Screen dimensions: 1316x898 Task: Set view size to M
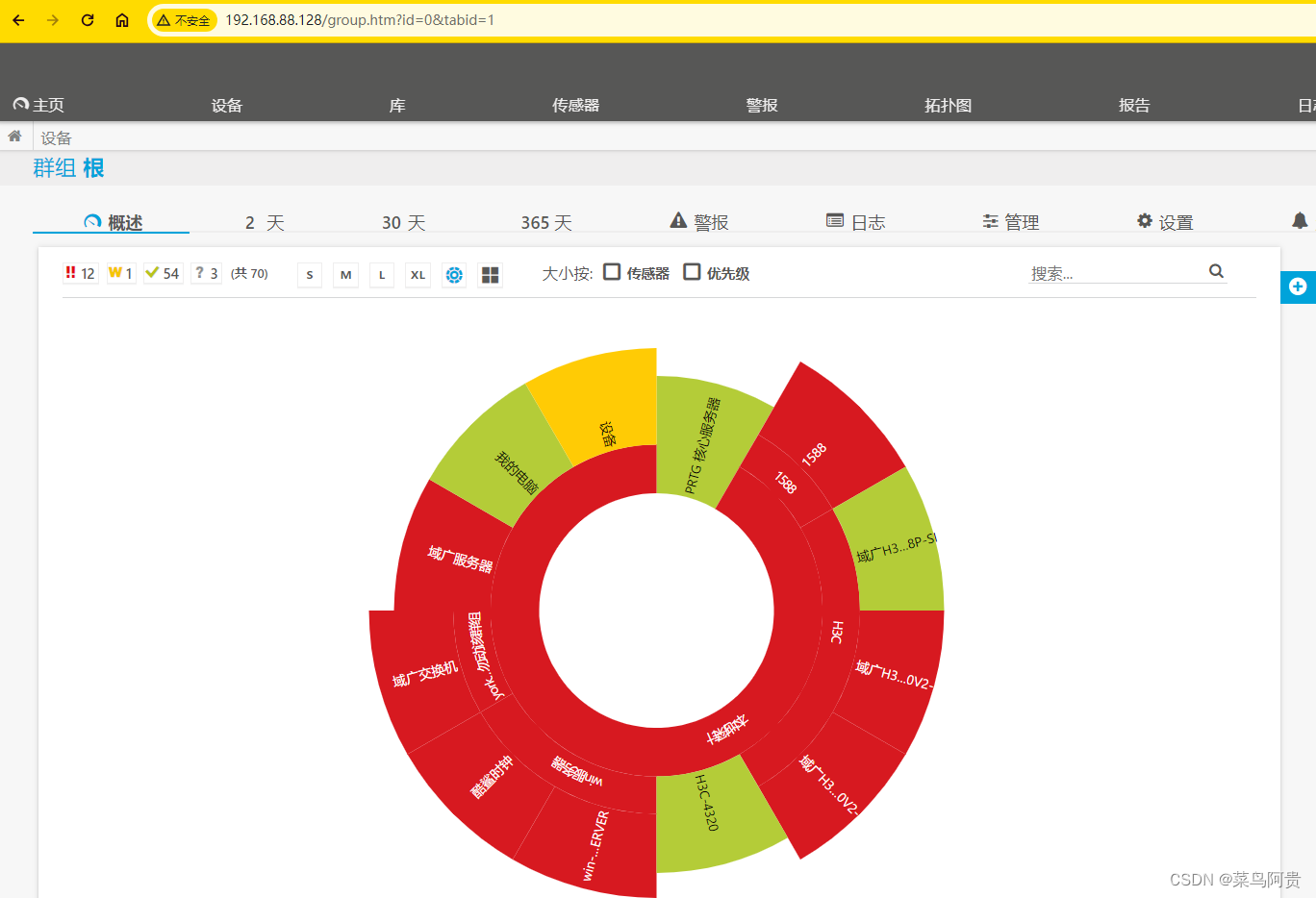(345, 275)
